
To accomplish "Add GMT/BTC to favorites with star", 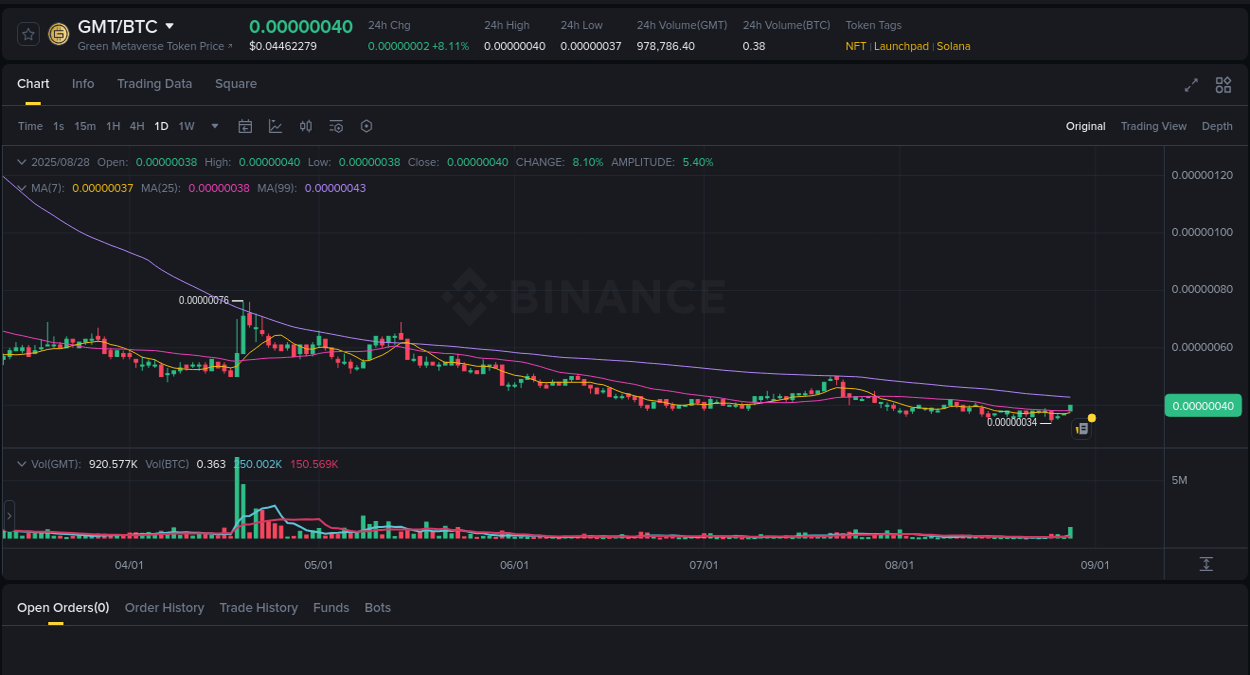I will click(x=29, y=34).
